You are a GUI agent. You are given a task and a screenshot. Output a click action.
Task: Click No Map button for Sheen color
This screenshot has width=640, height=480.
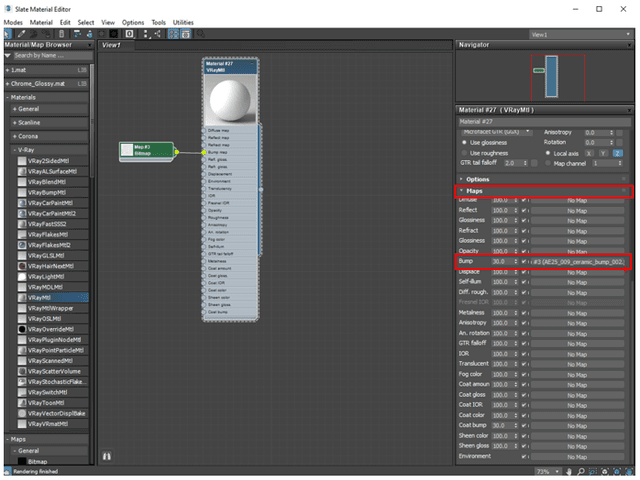point(577,436)
